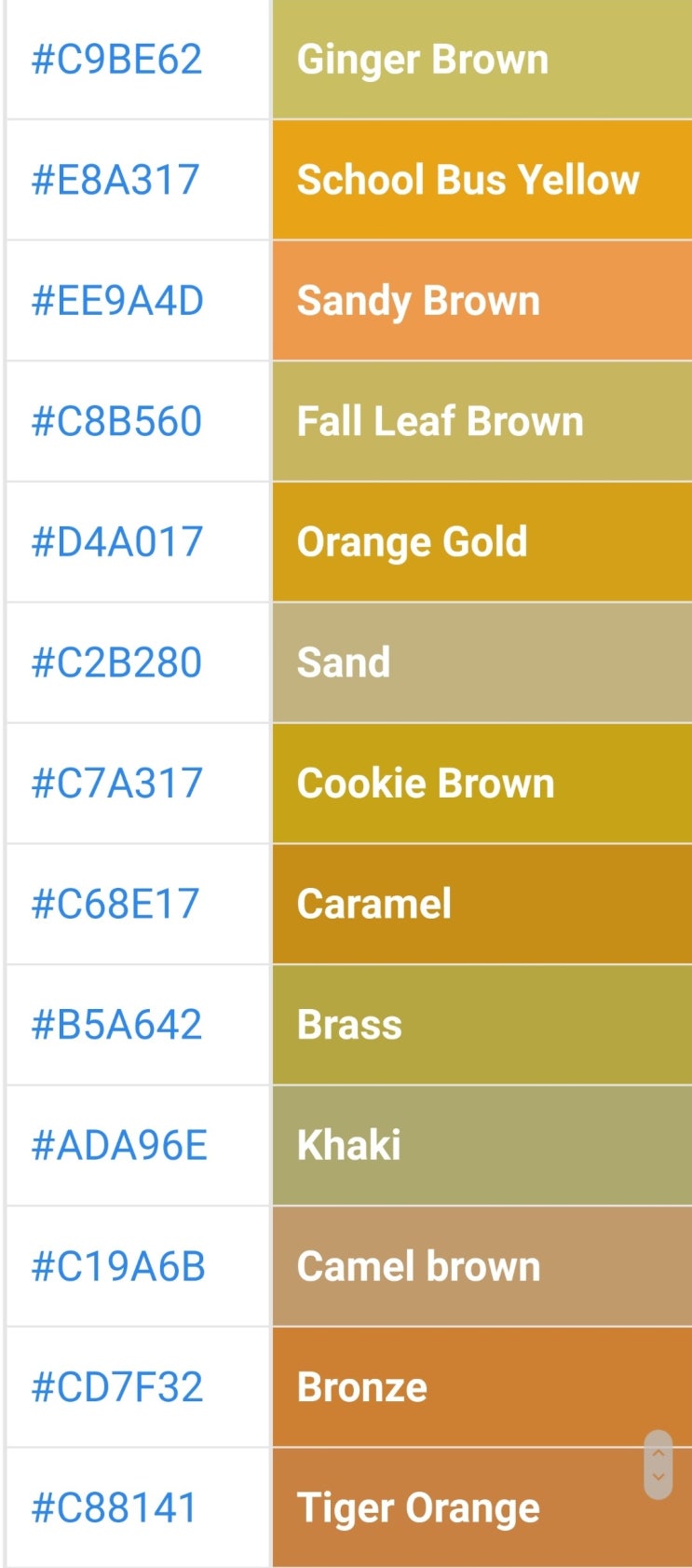Click the Camel brown swatch
Screen dimensions: 692x1568
(x=482, y=1266)
